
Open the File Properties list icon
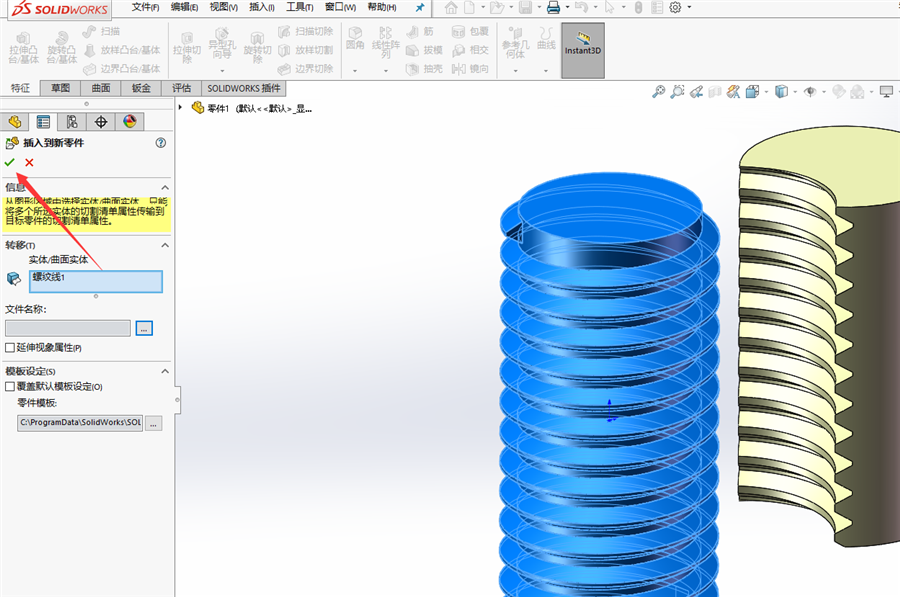[657, 7]
